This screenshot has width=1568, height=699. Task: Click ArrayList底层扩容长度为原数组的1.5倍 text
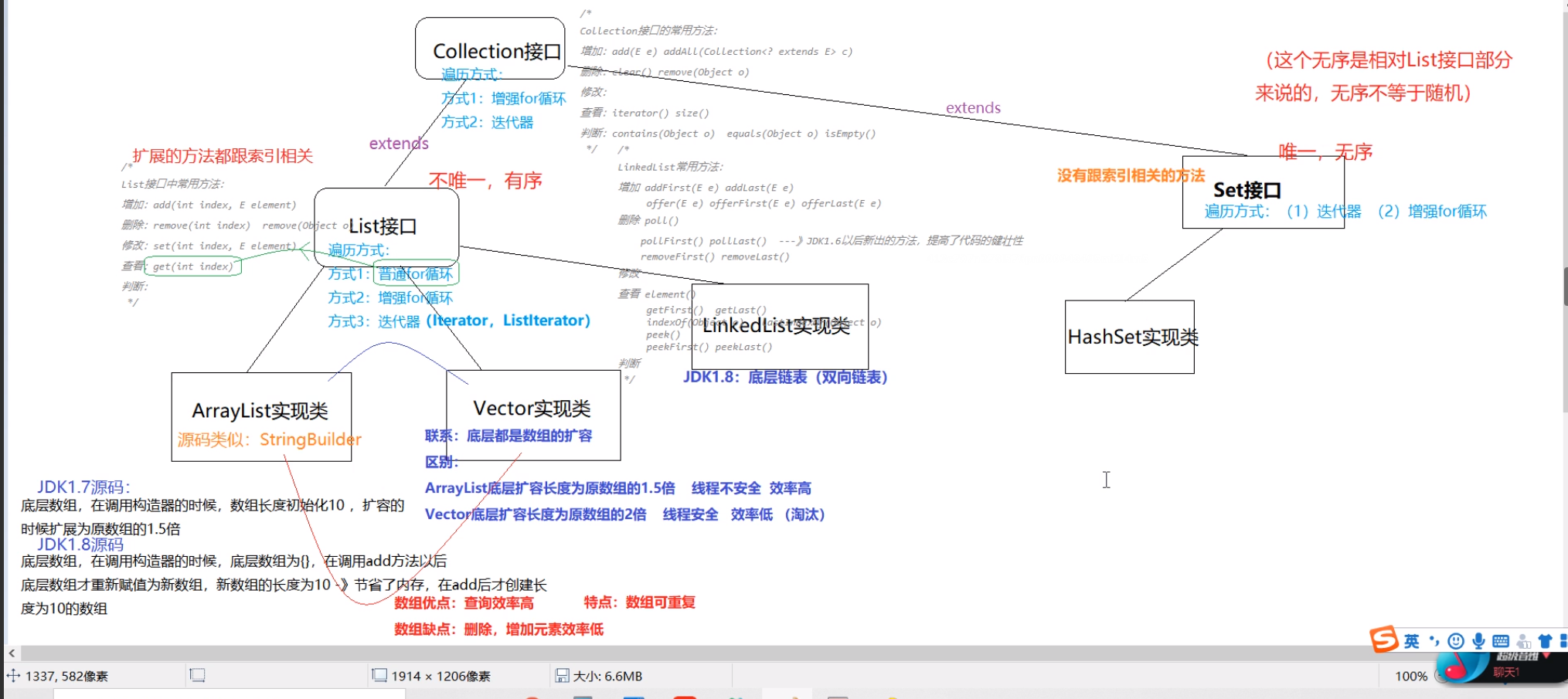pyautogui.click(x=549, y=488)
